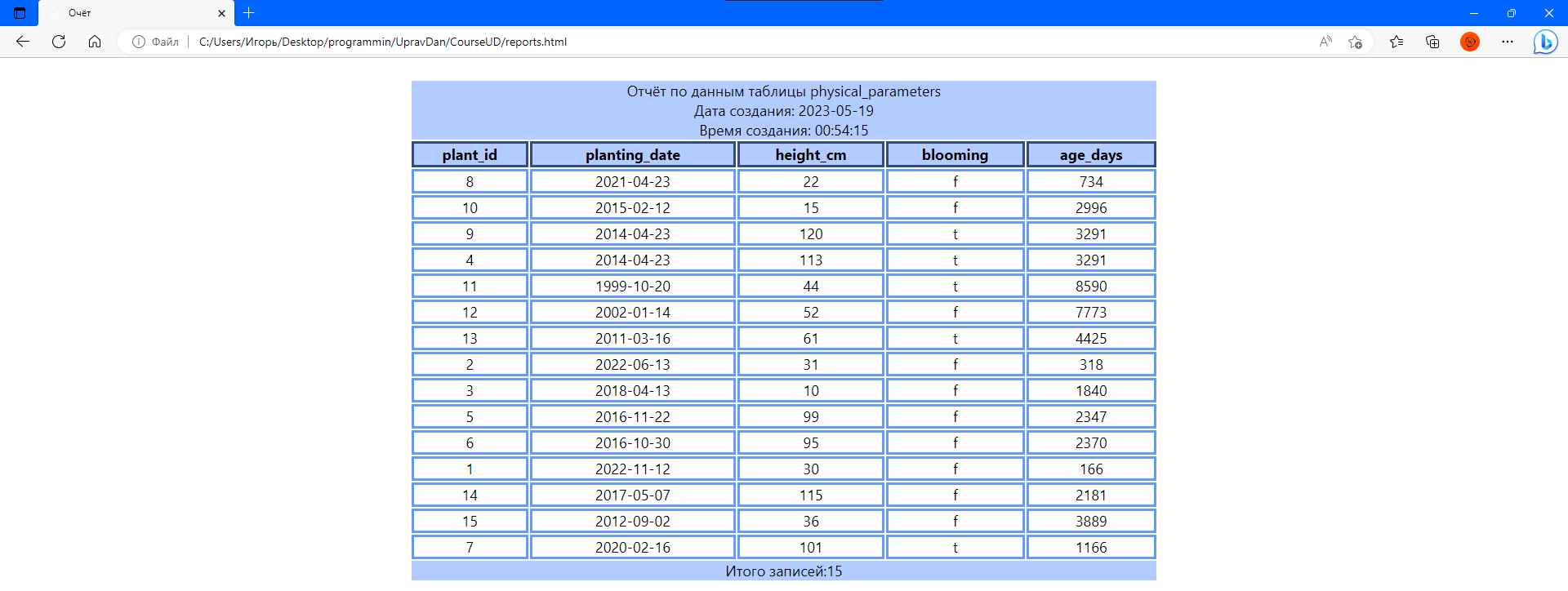
Task: Open the Bing sidebar icon
Action: click(1545, 42)
